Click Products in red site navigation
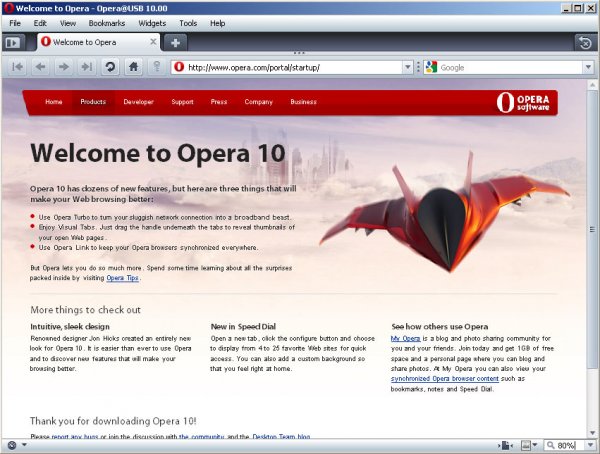 [x=93, y=102]
